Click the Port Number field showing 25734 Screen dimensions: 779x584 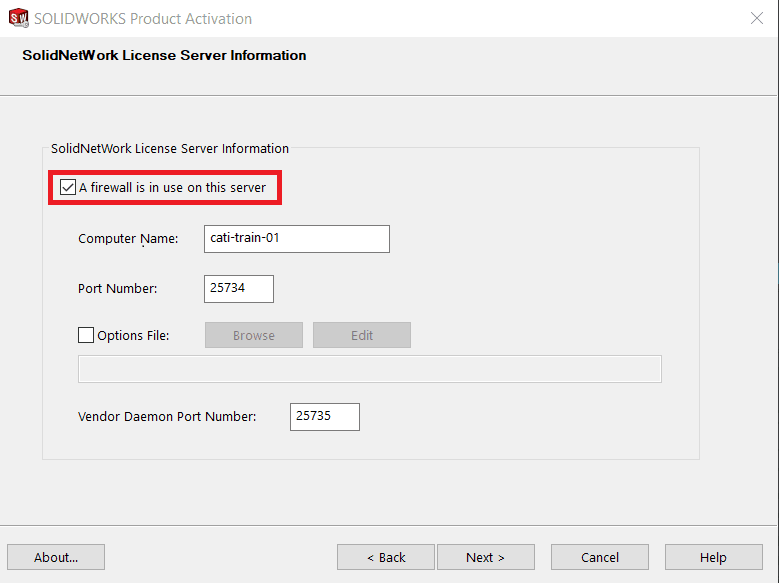[238, 289]
